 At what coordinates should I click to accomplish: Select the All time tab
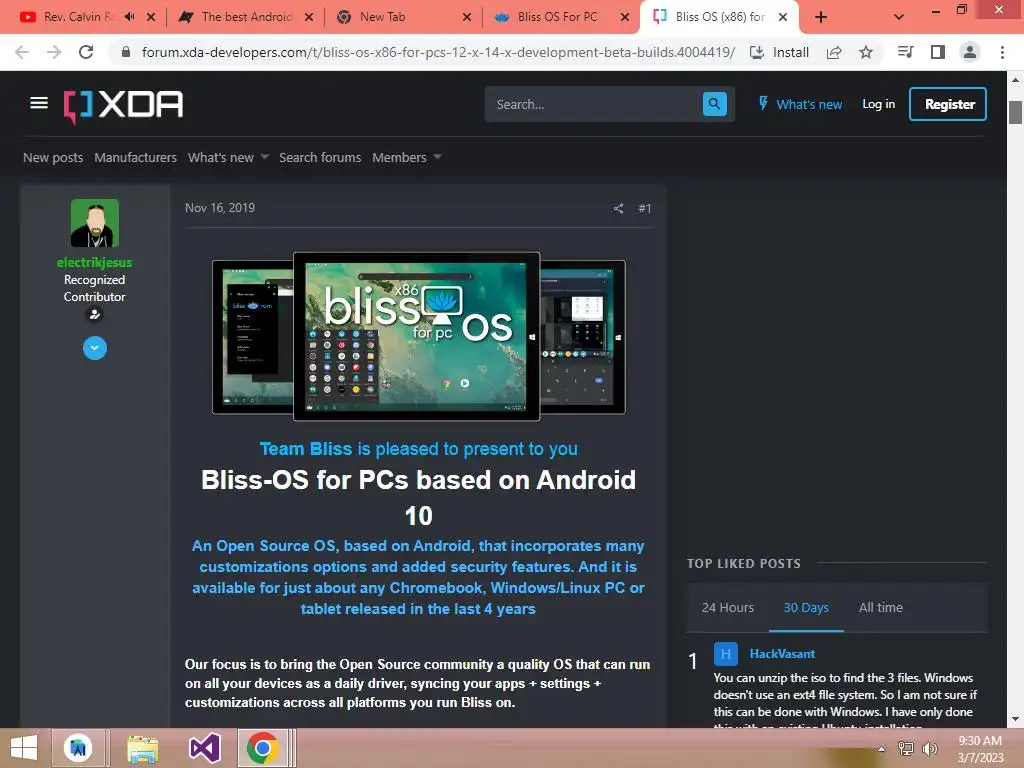click(880, 607)
